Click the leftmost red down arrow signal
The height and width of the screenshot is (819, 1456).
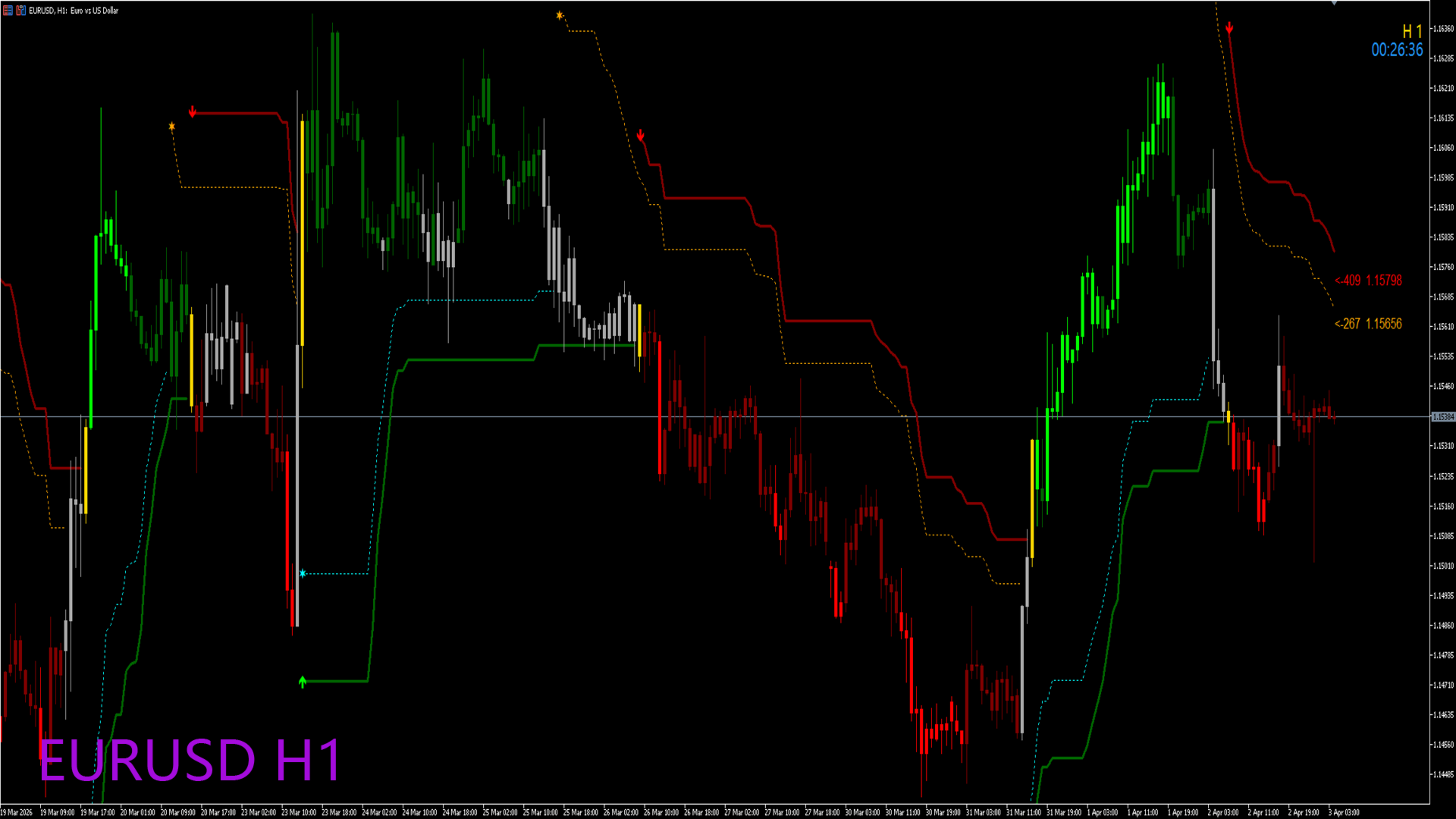[193, 112]
